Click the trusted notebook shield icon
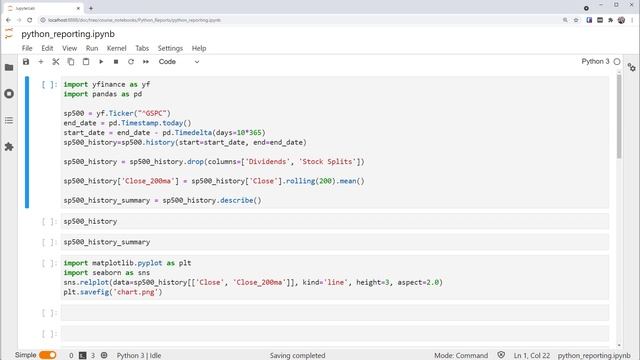The width and height of the screenshot is (640, 360). (501, 355)
